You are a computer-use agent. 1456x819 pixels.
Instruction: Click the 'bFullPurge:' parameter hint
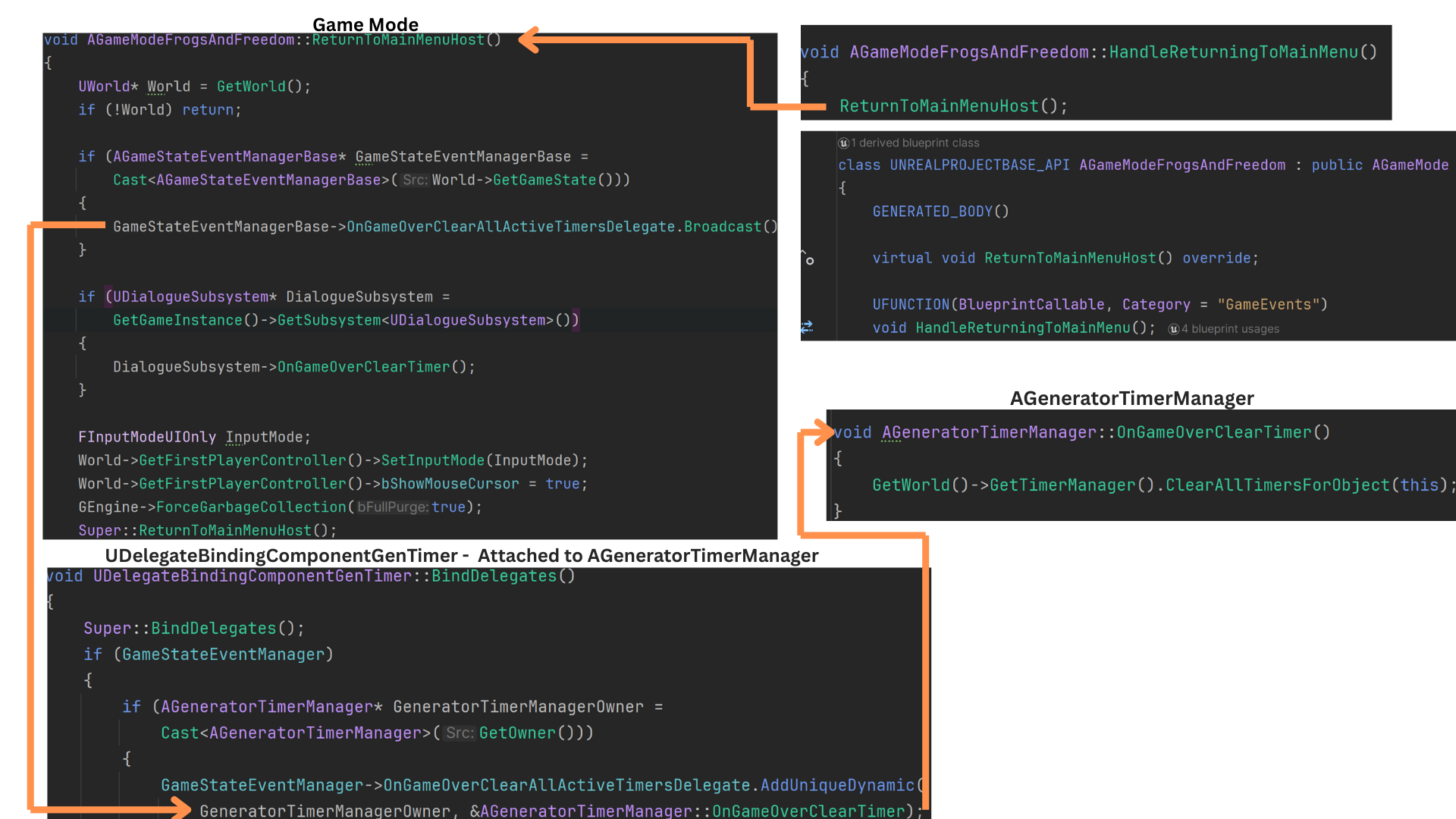pyautogui.click(x=392, y=507)
